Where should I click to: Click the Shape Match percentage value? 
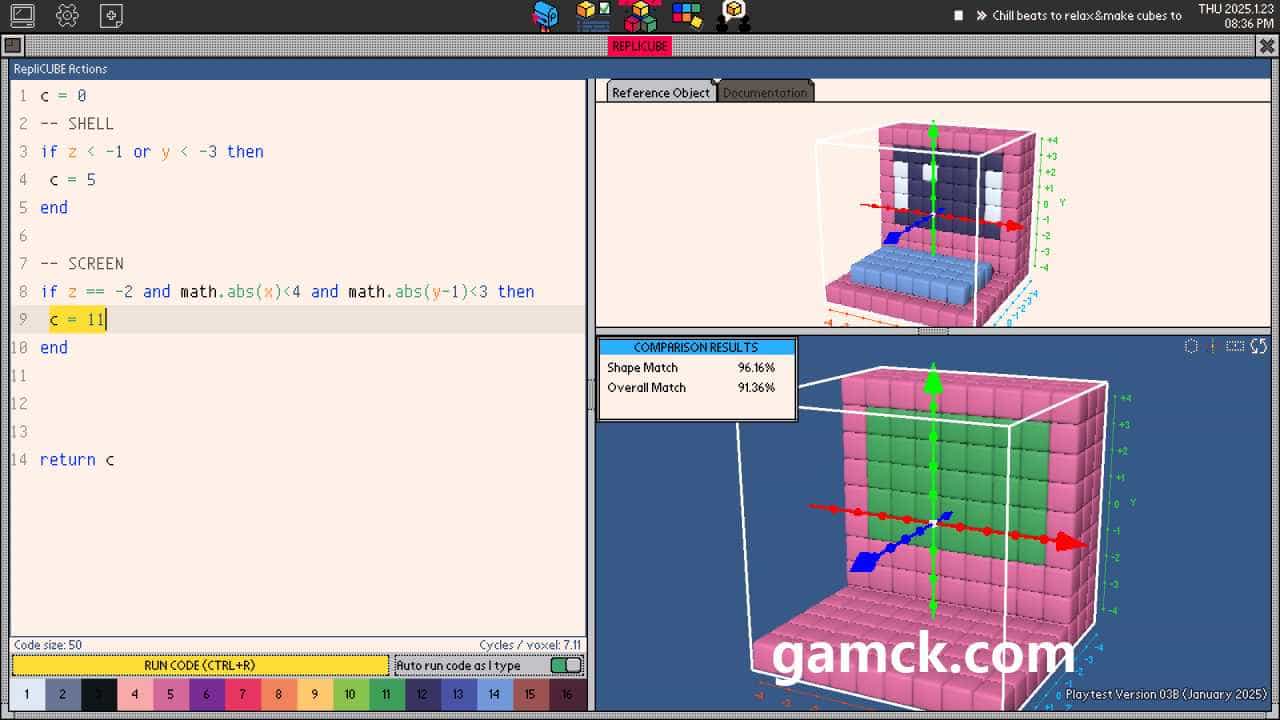point(756,367)
